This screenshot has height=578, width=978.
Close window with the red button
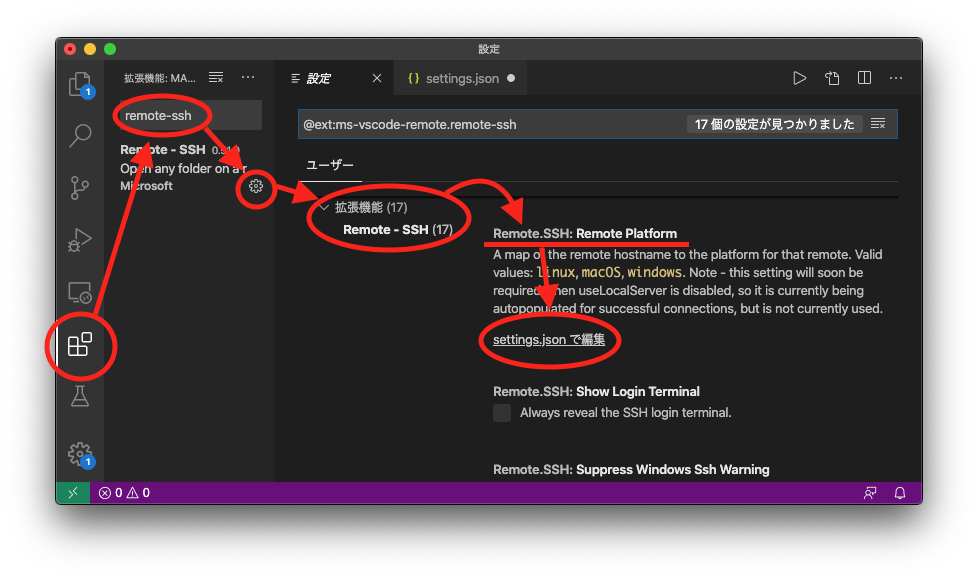70,49
